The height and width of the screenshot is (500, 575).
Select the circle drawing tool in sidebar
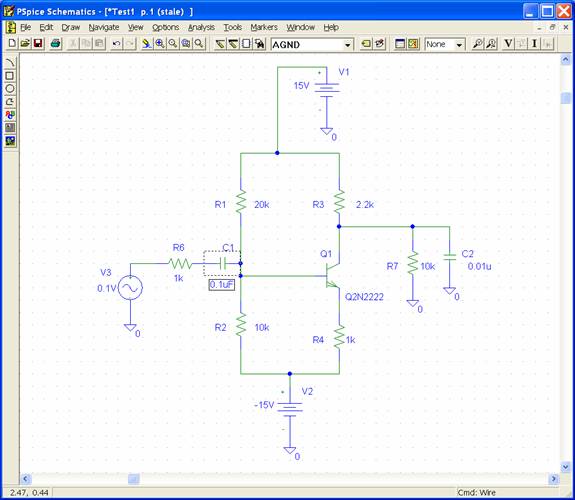(x=10, y=88)
